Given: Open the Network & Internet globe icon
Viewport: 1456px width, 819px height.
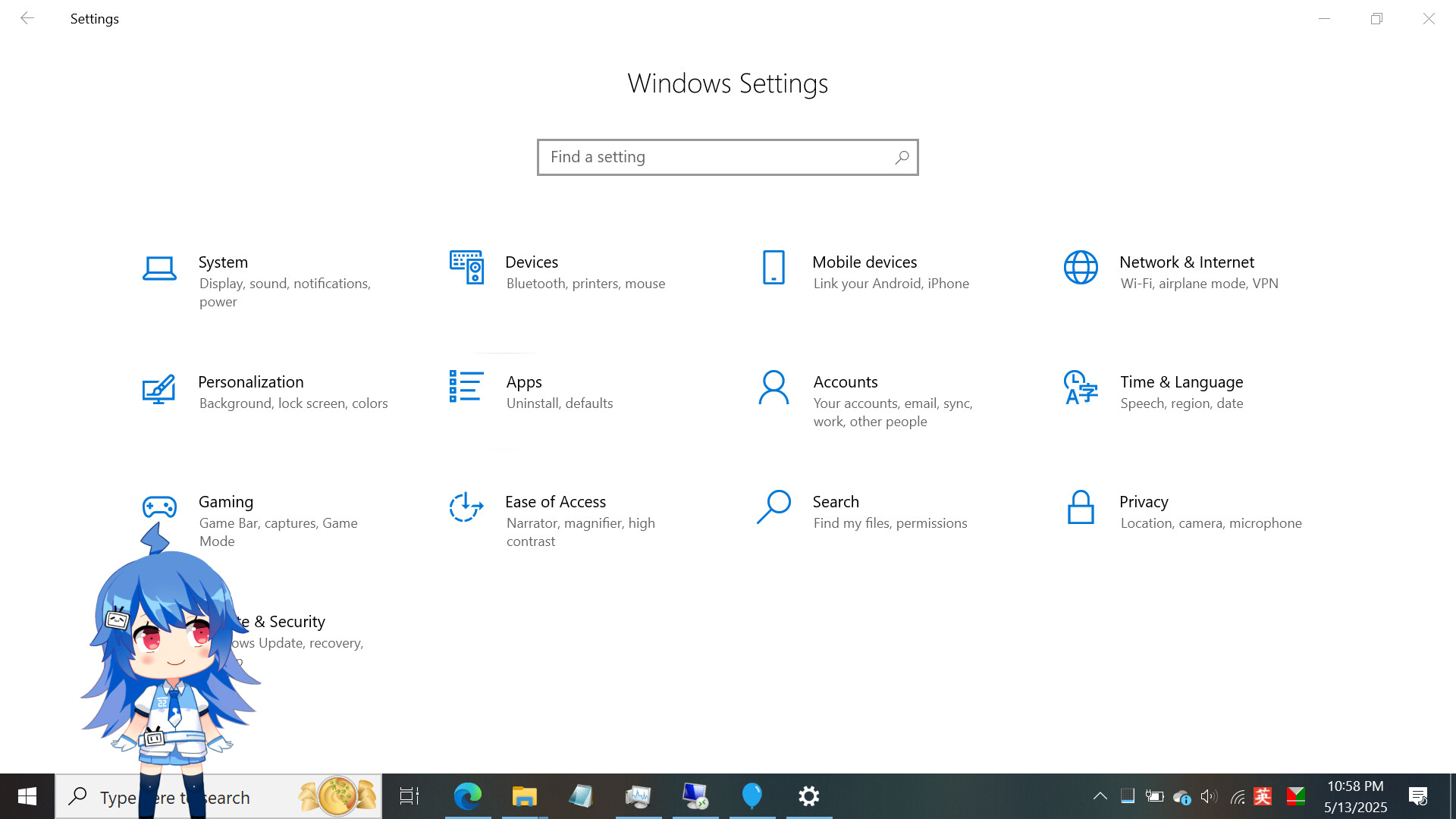Looking at the screenshot, I should [1081, 268].
